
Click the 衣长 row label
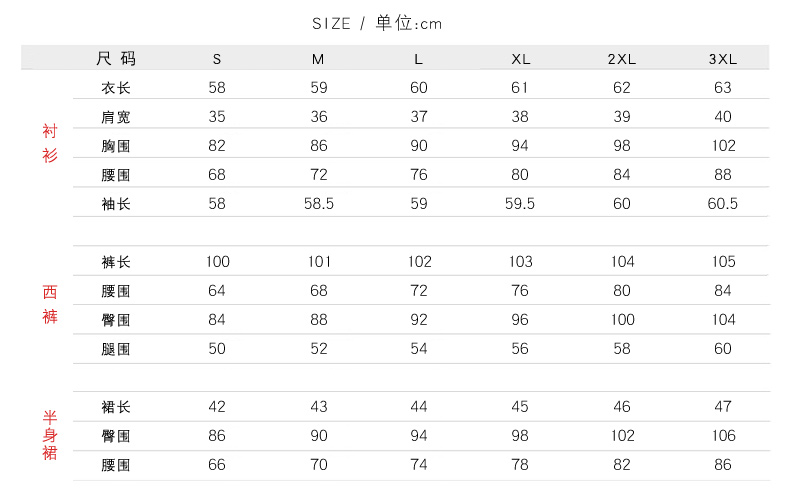point(116,88)
